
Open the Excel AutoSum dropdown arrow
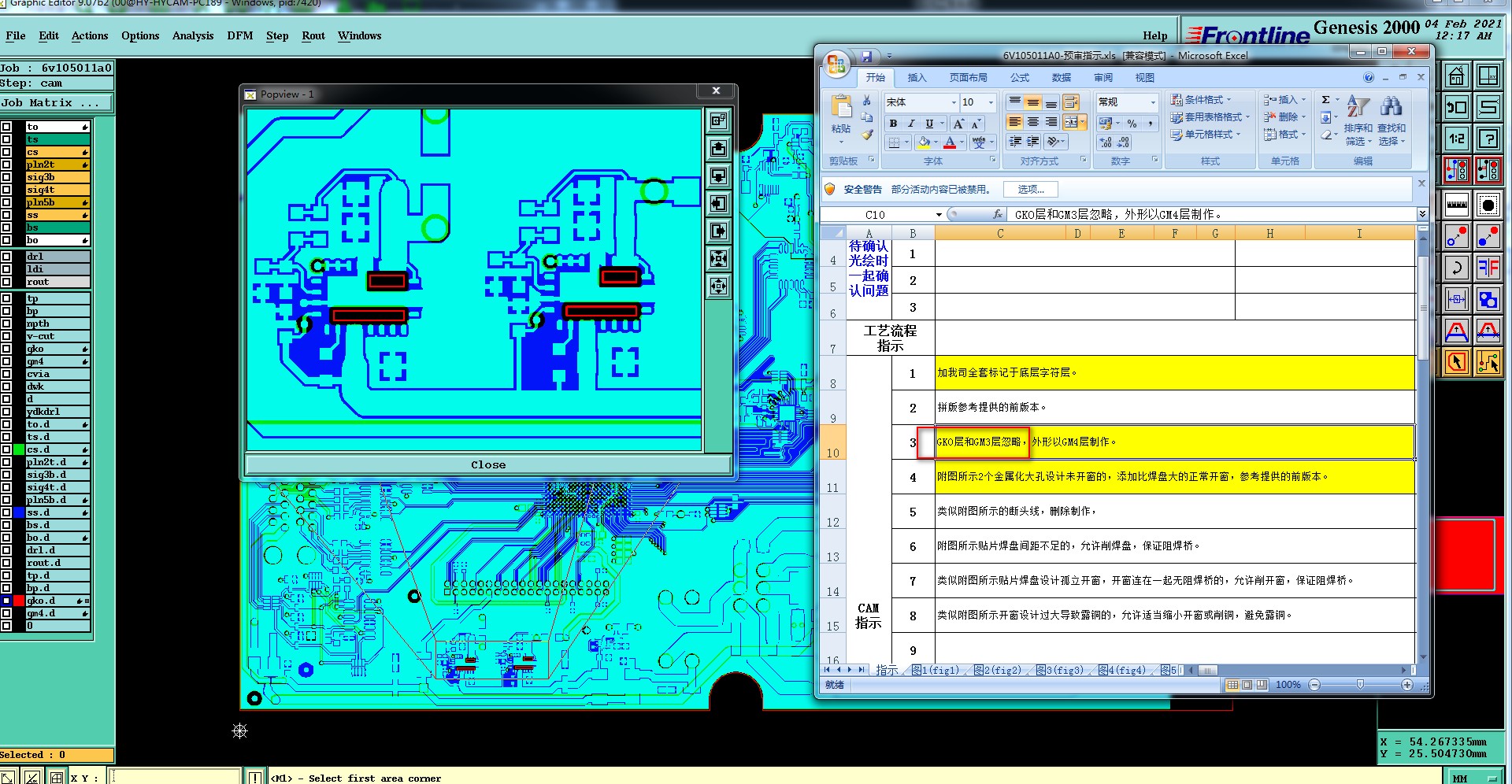click(1337, 100)
